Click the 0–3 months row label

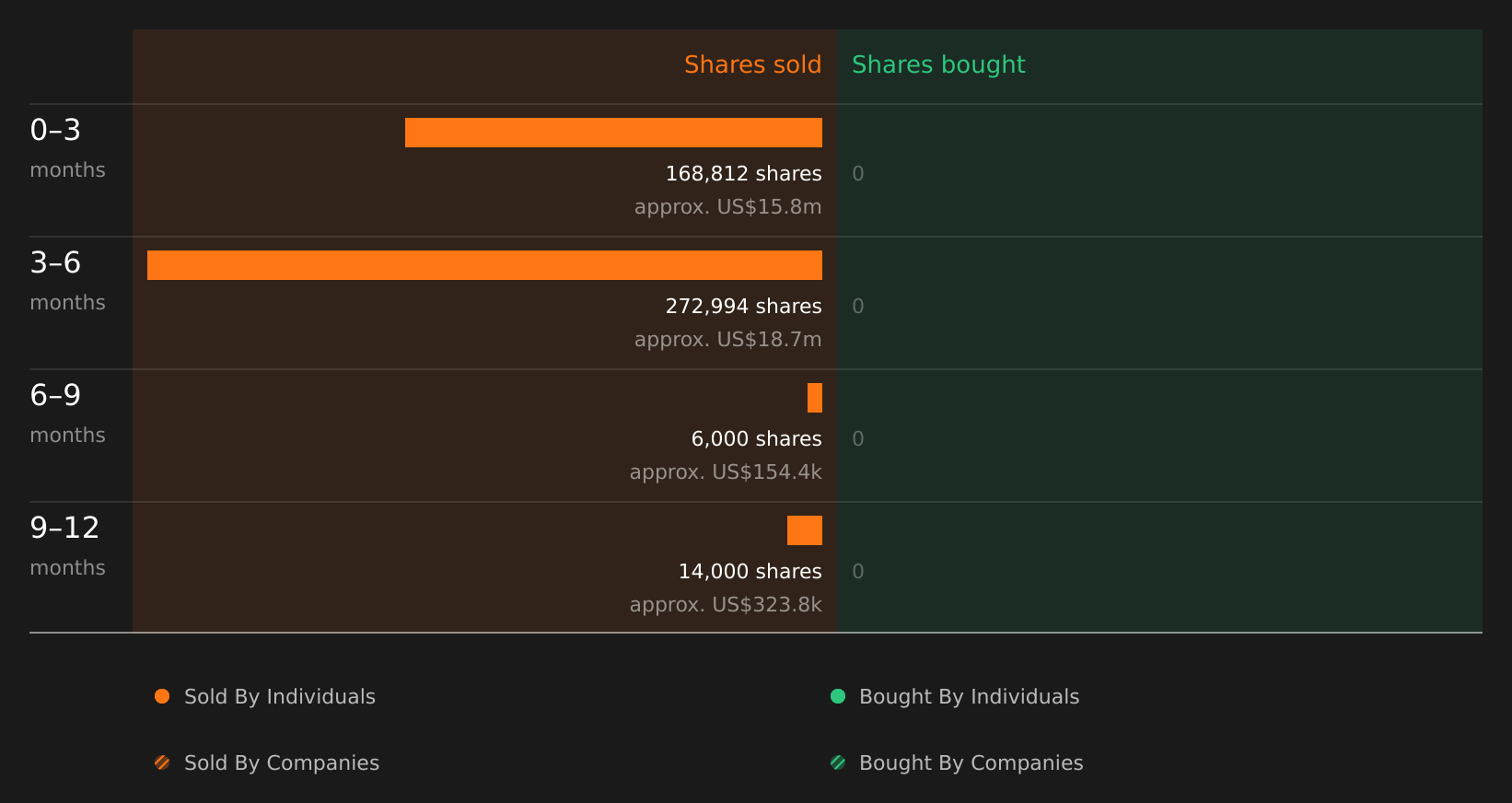67,148
